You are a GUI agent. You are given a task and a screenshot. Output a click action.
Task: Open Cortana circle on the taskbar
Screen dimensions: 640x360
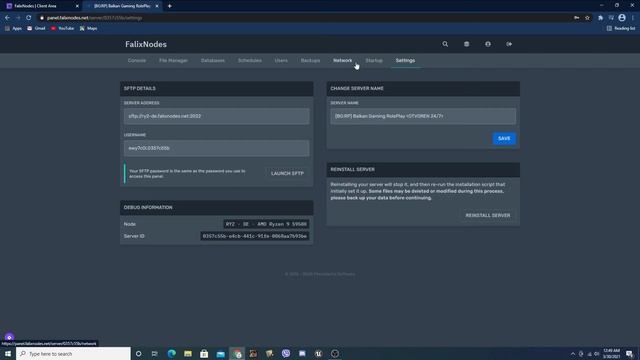(x=138, y=353)
